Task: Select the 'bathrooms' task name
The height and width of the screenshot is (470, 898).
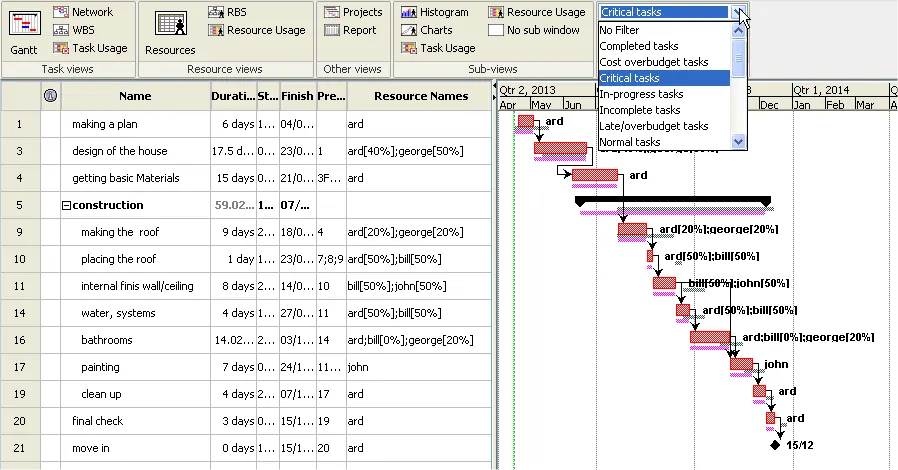Action: pos(107,340)
